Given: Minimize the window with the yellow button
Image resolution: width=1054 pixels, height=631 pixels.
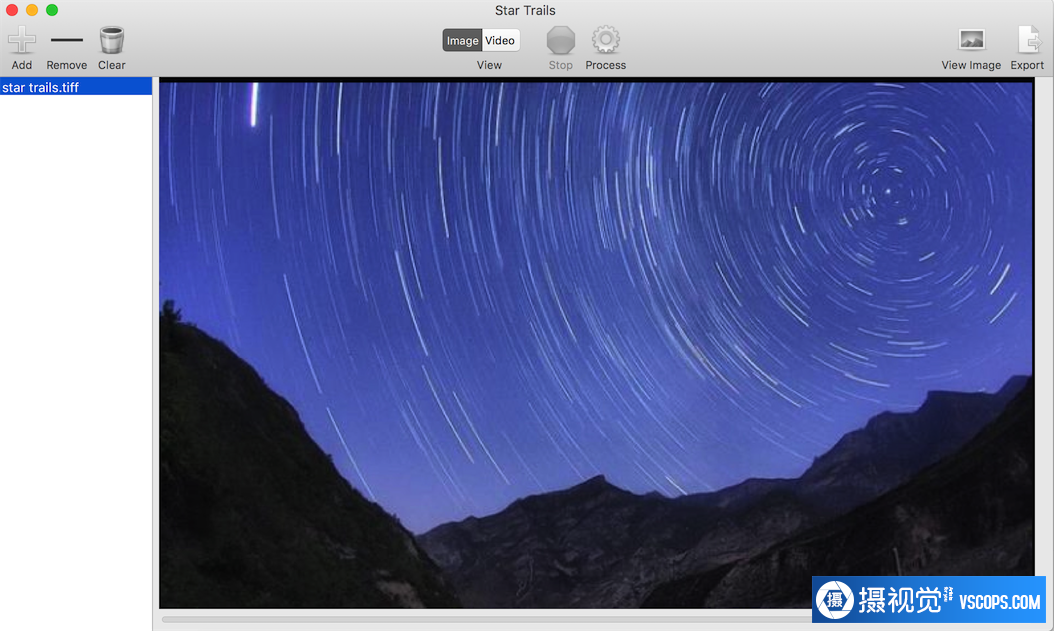Looking at the screenshot, I should coord(32,10).
